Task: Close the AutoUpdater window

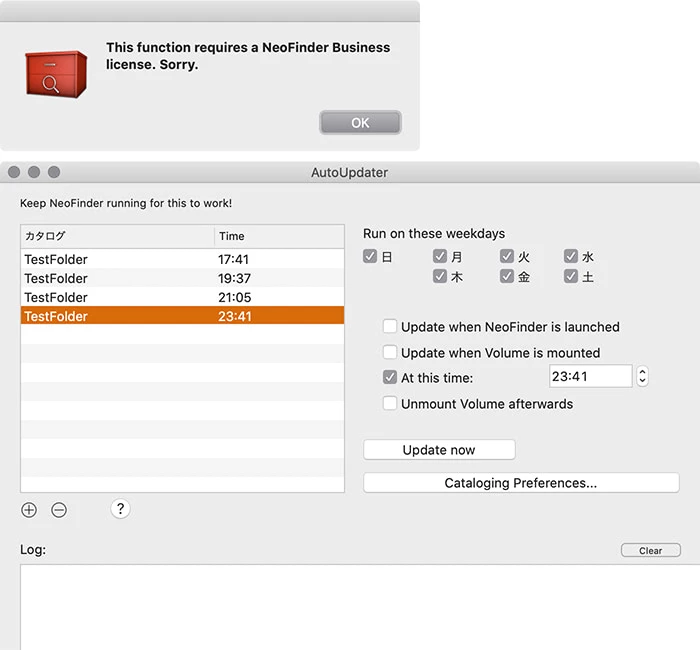Action: click(x=14, y=172)
